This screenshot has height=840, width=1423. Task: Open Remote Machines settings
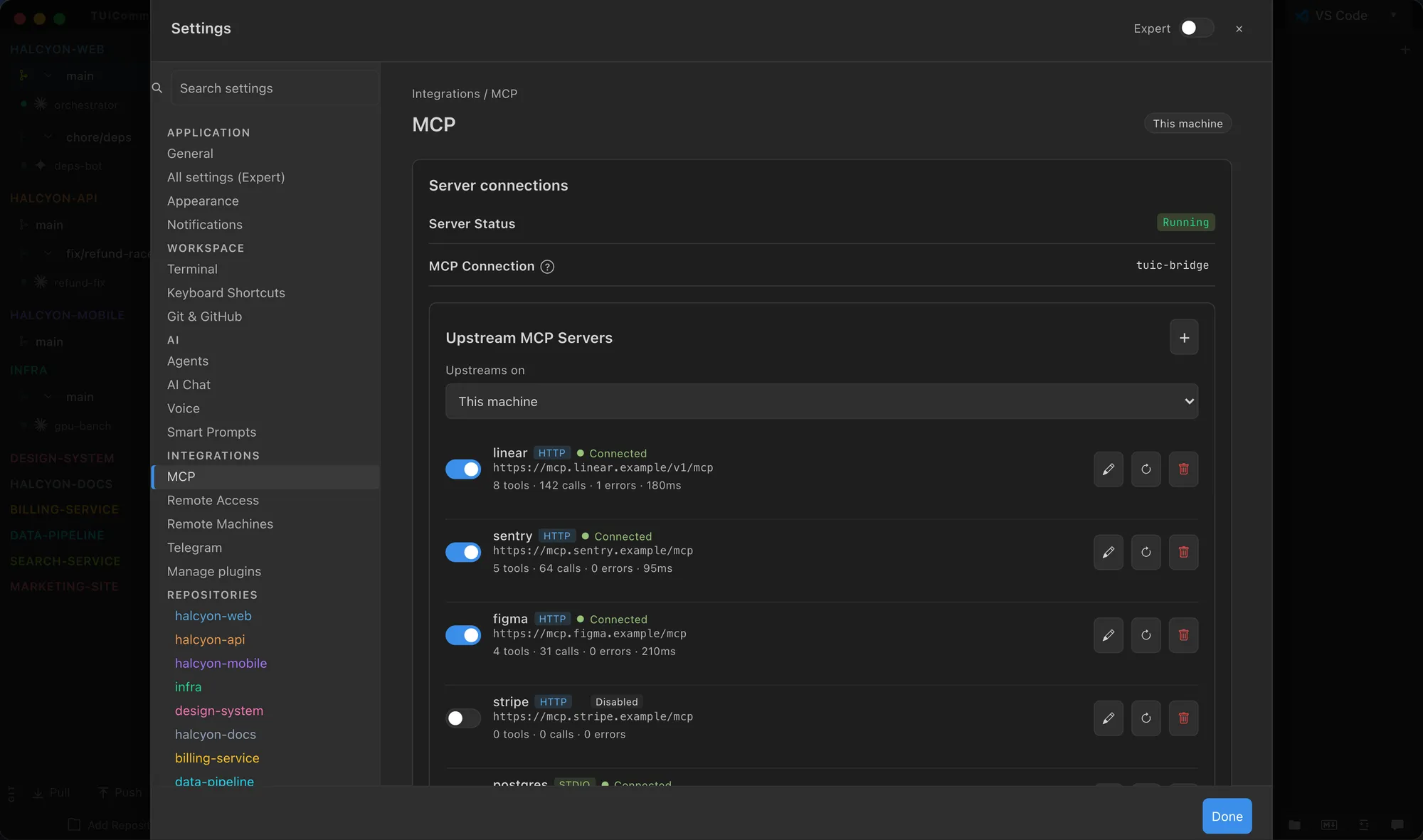pos(265,524)
